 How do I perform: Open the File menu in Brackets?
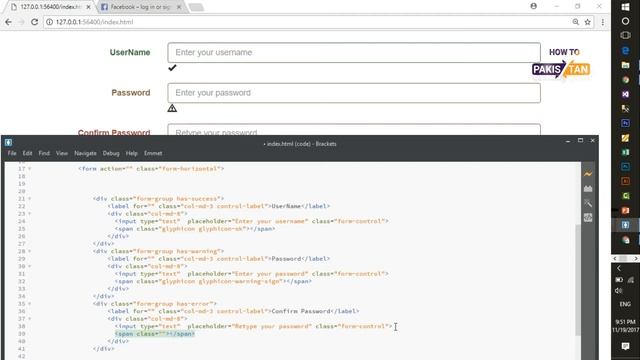[12, 153]
